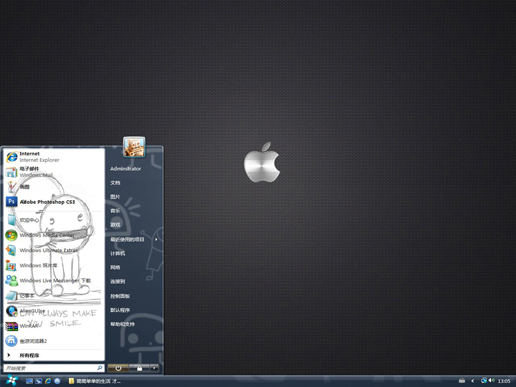Image resolution: width=516 pixels, height=387 pixels.
Task: Open Games (游戏) in Start menu
Action: click(115, 225)
